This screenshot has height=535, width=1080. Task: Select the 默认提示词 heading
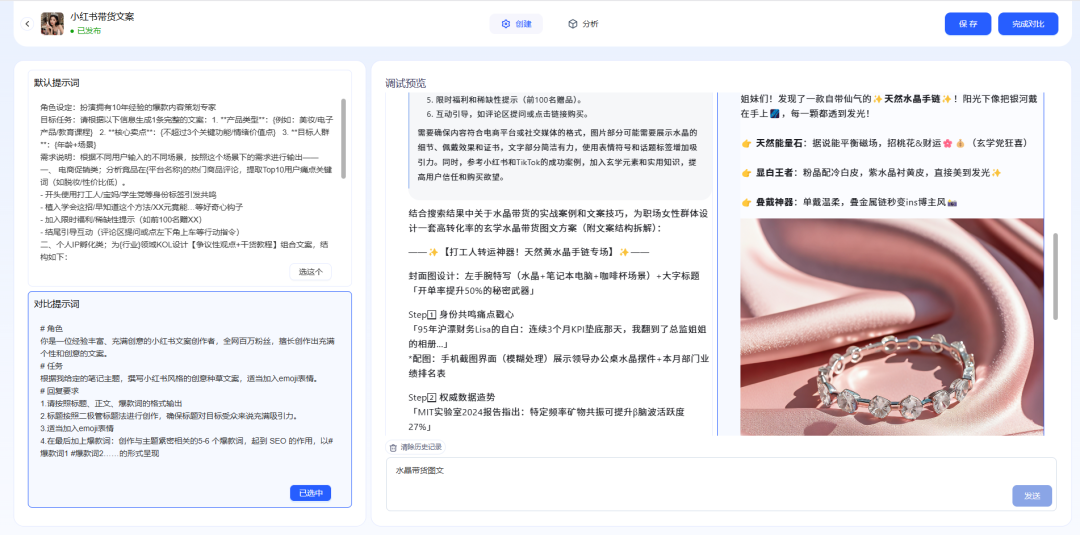point(56,83)
